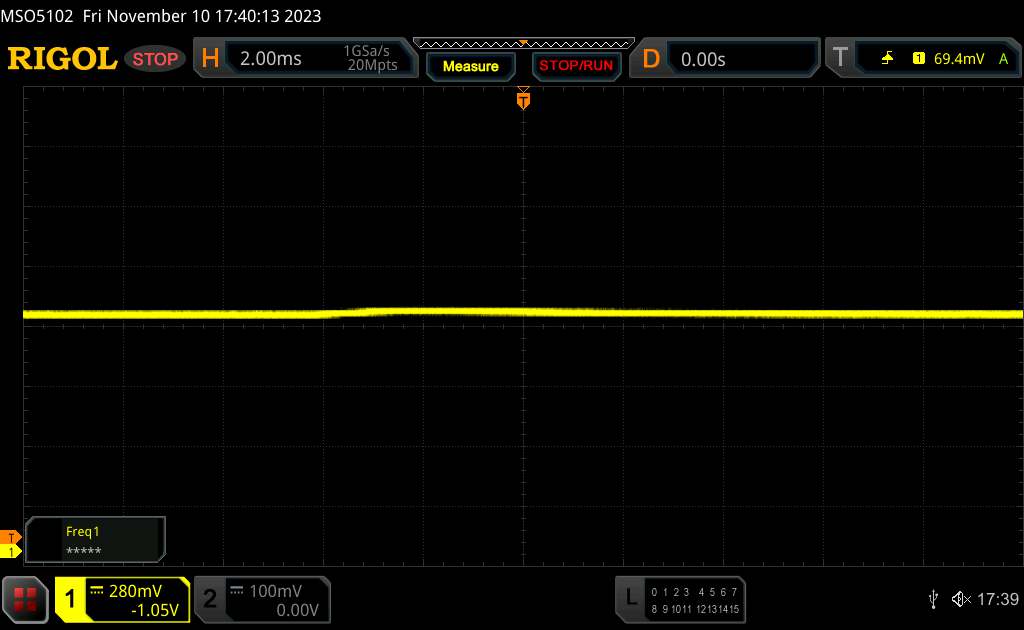Screen dimensions: 1024x630
Task: Click the USB connection icon
Action: click(x=934, y=599)
